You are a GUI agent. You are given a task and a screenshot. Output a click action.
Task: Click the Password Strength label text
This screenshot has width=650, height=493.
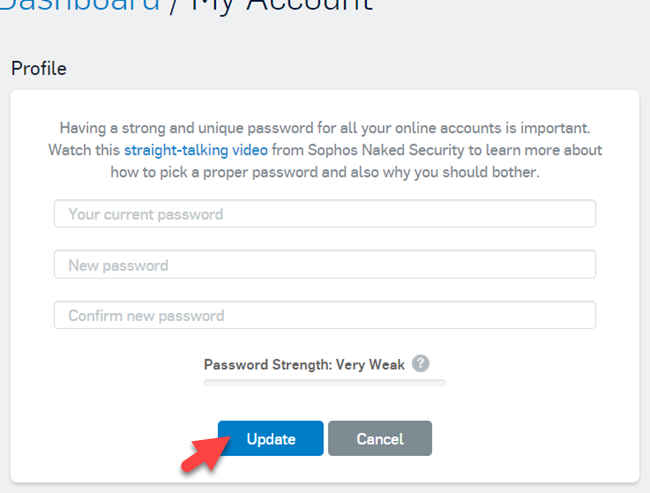click(x=267, y=365)
